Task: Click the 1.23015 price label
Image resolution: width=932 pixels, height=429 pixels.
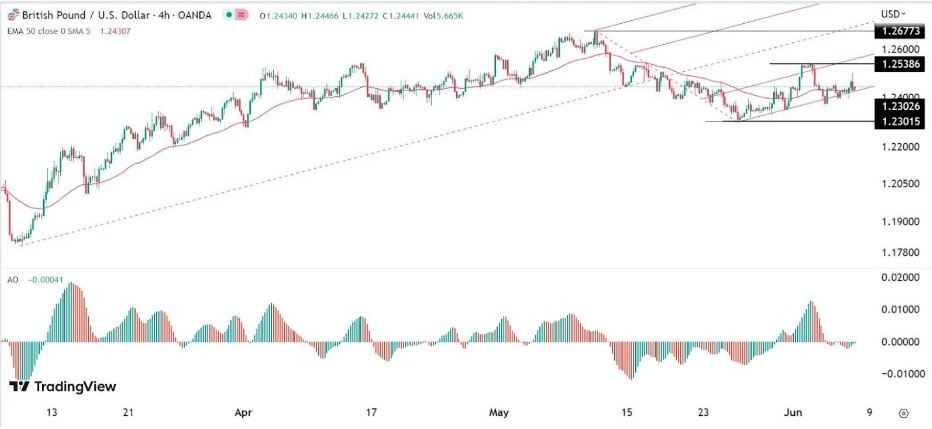Action: point(896,121)
